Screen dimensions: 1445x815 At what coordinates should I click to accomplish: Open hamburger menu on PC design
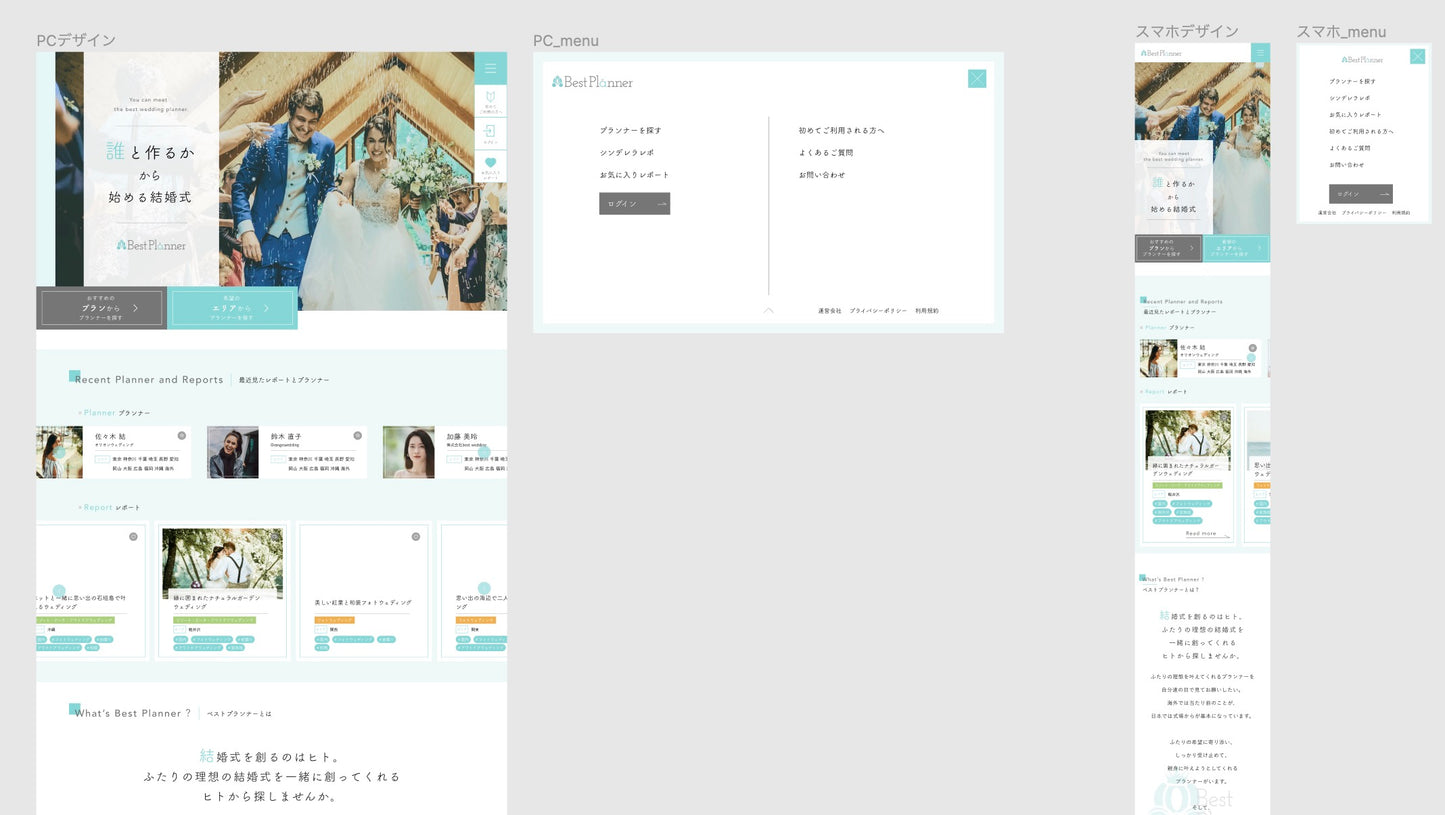pos(490,69)
